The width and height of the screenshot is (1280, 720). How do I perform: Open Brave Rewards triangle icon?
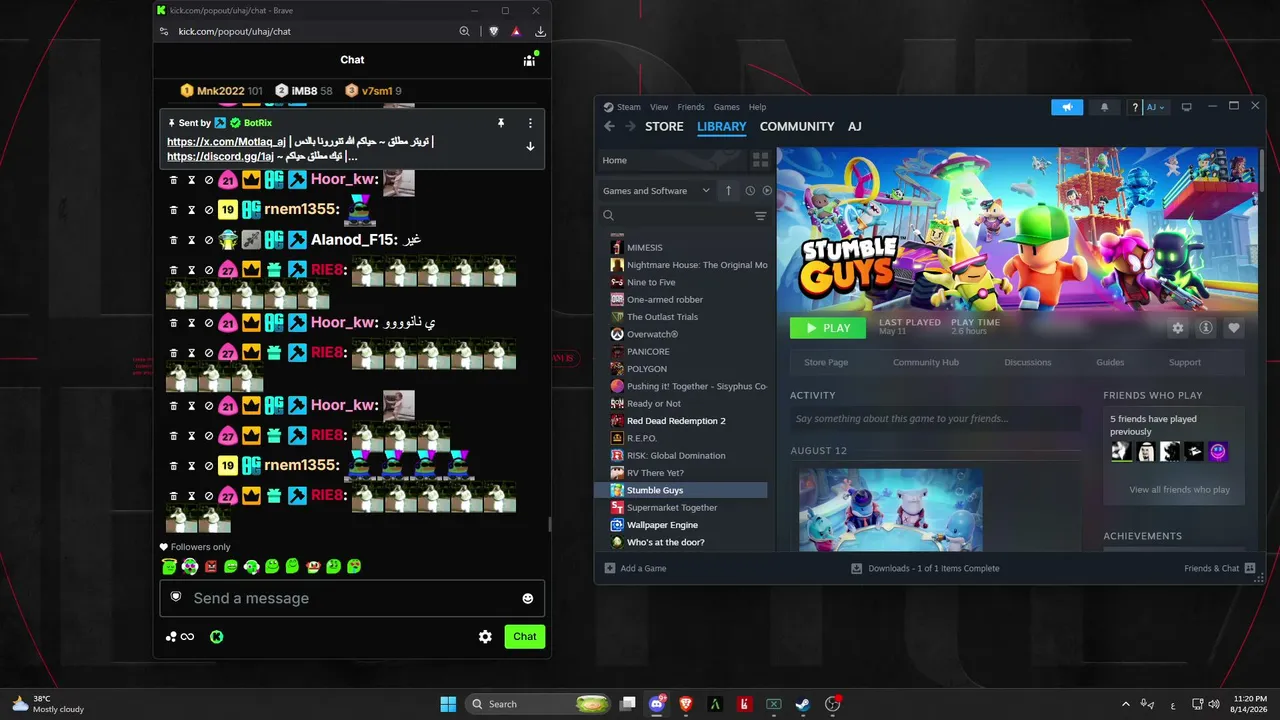click(516, 31)
